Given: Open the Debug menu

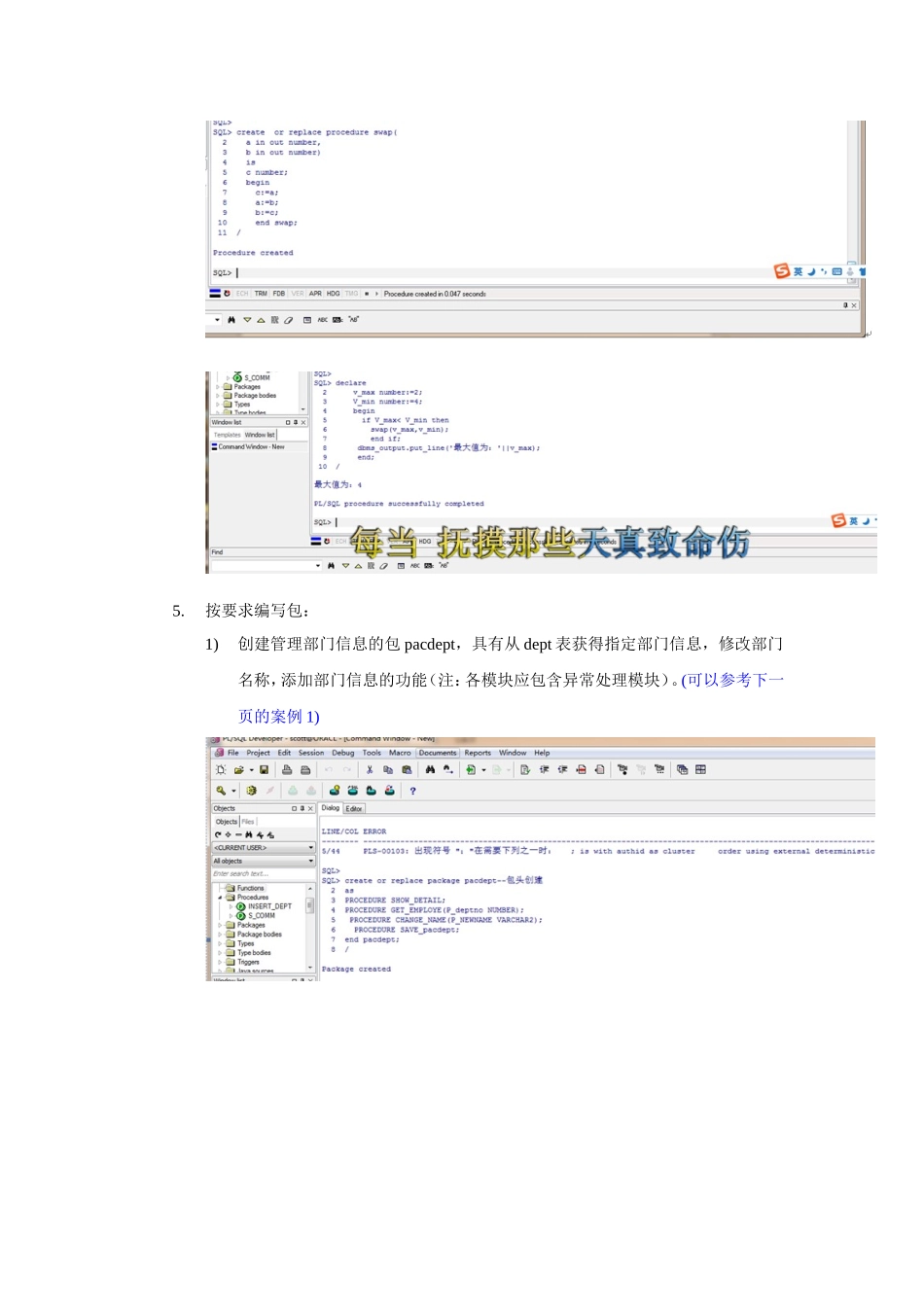Looking at the screenshot, I should (x=343, y=753).
